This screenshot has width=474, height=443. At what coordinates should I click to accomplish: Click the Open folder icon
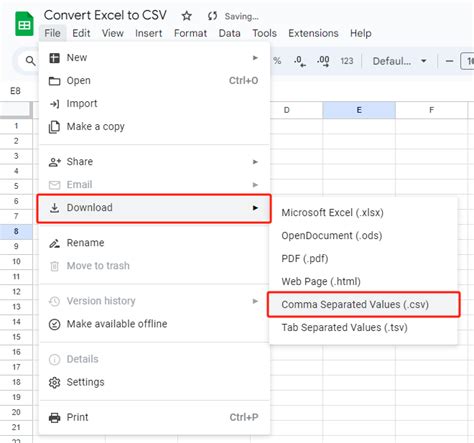54,81
